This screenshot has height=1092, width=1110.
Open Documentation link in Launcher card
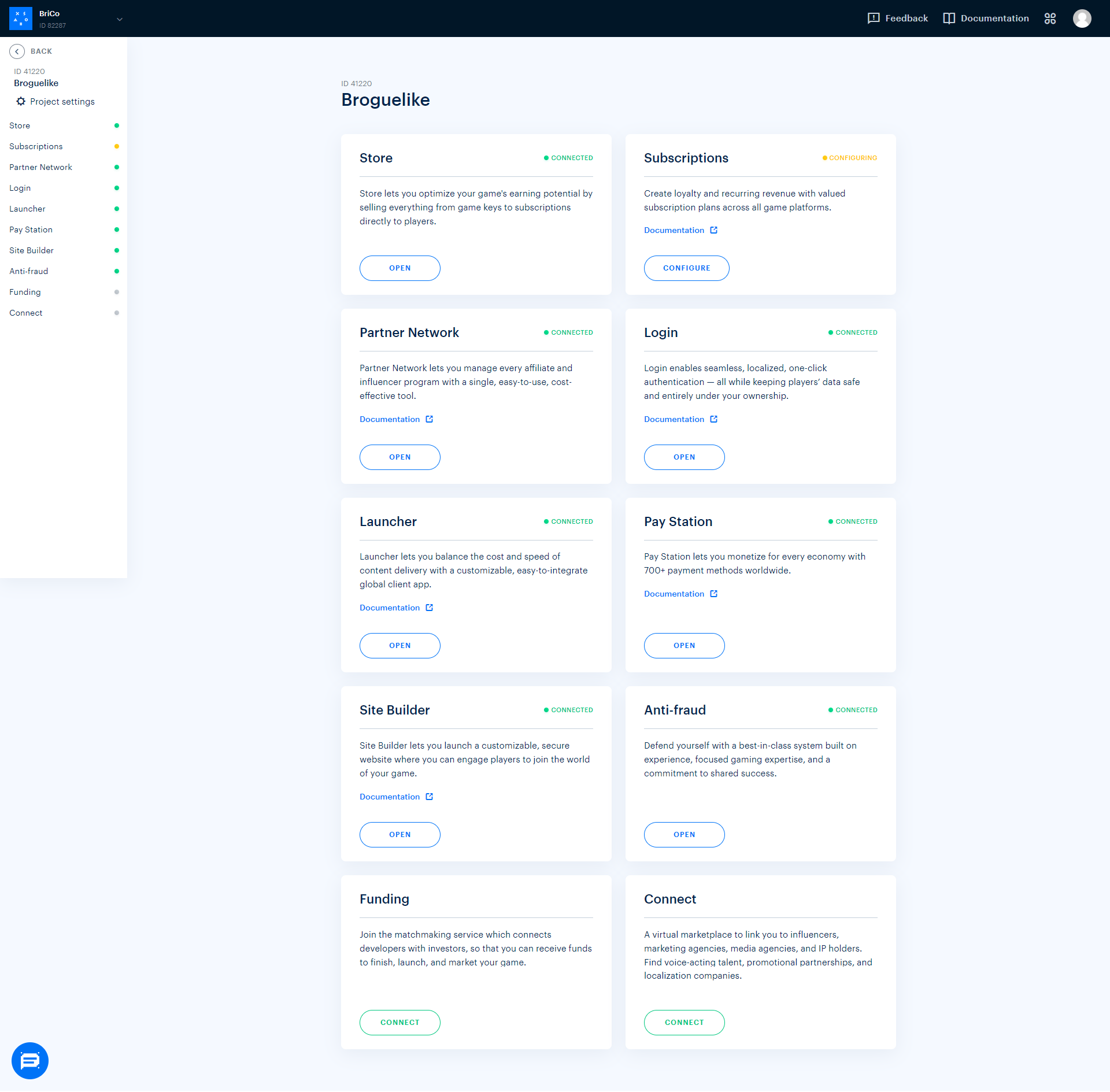(x=390, y=608)
